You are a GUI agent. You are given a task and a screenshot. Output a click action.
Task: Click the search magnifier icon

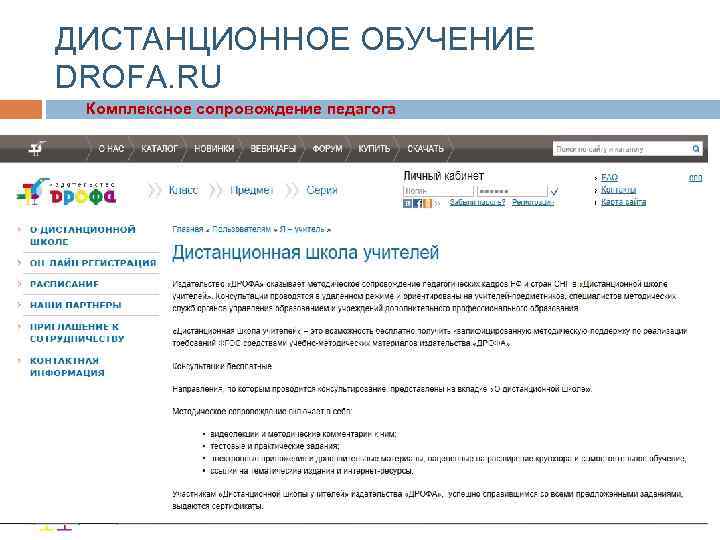point(696,148)
